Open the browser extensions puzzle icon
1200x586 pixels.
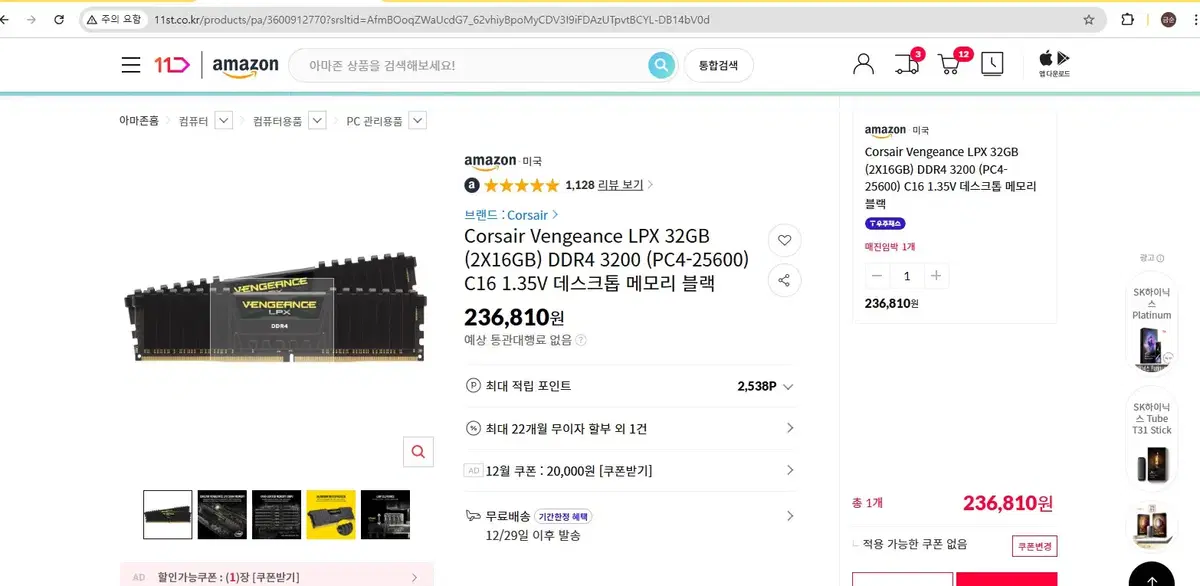pos(1128,19)
